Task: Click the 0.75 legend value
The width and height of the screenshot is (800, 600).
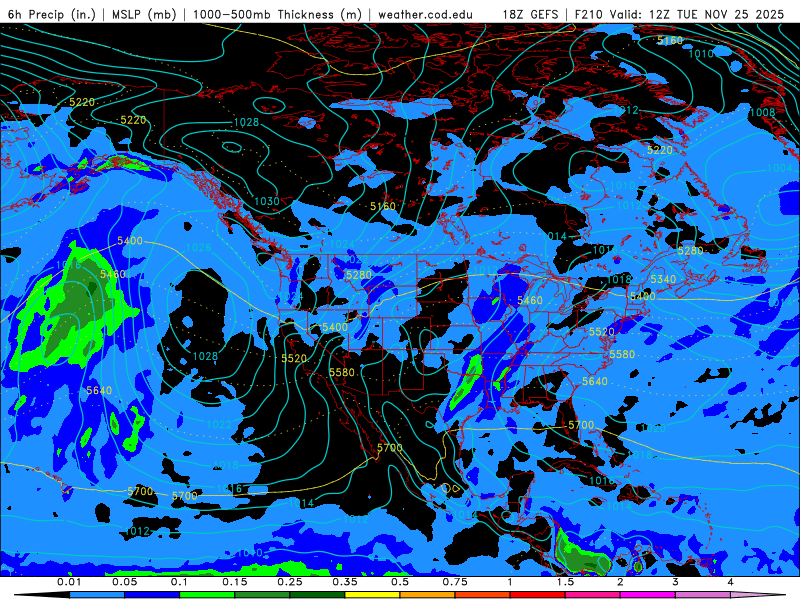Action: click(455, 582)
